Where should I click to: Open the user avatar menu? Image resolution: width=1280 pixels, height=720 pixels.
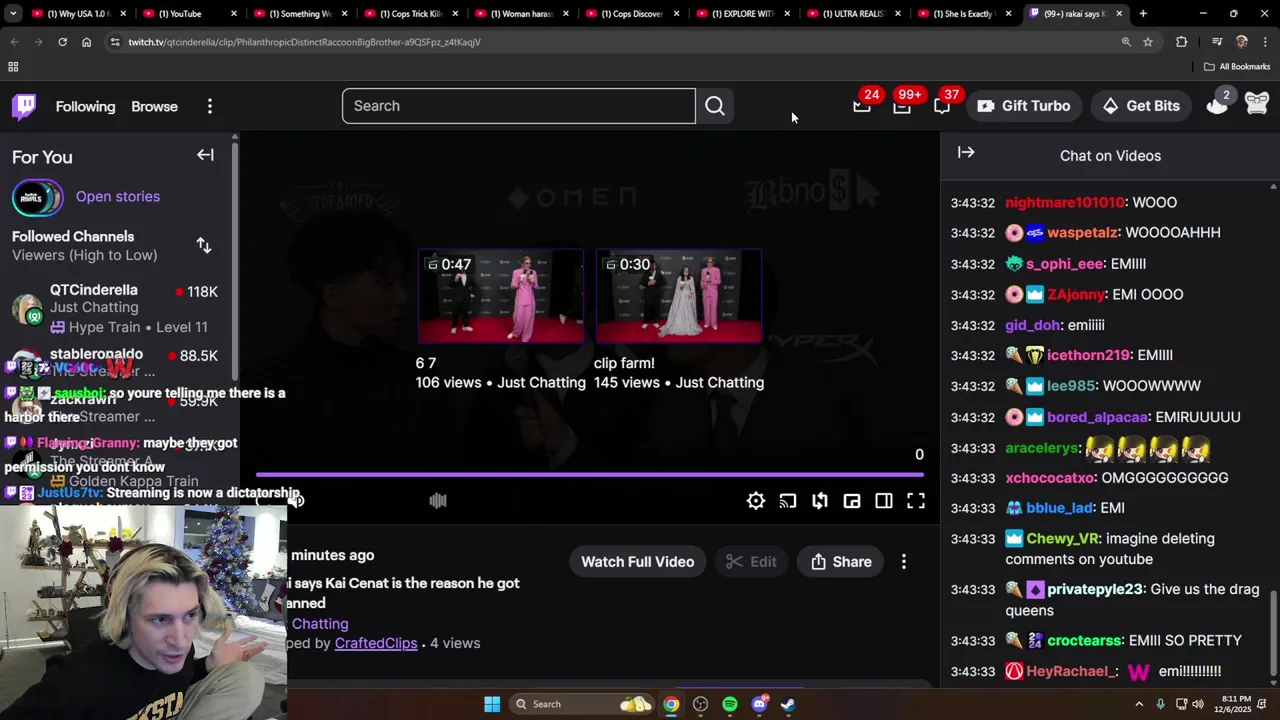(1257, 103)
